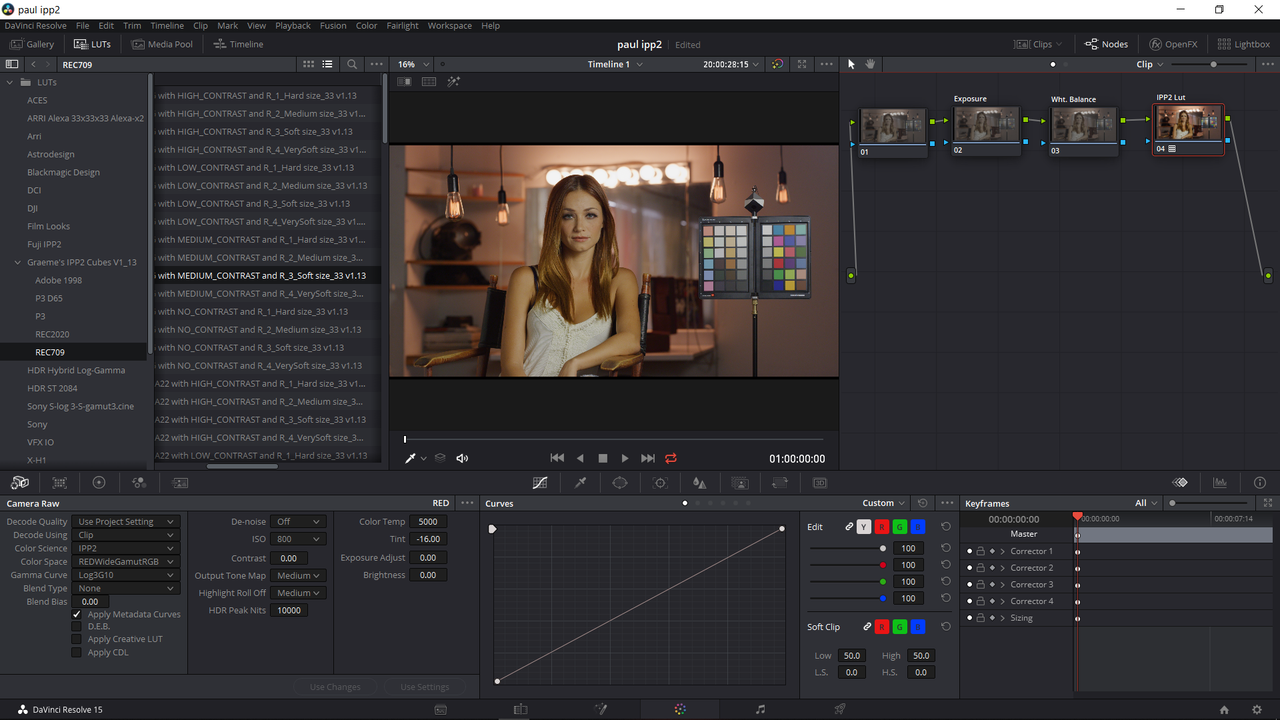Screen dimensions: 1280x720
Task: Switch LUT browser to thumbnail grid view
Action: click(x=307, y=64)
